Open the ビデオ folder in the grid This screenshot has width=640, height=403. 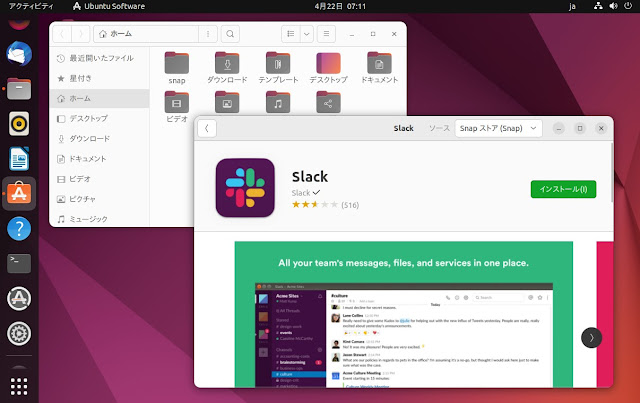pyautogui.click(x=177, y=107)
